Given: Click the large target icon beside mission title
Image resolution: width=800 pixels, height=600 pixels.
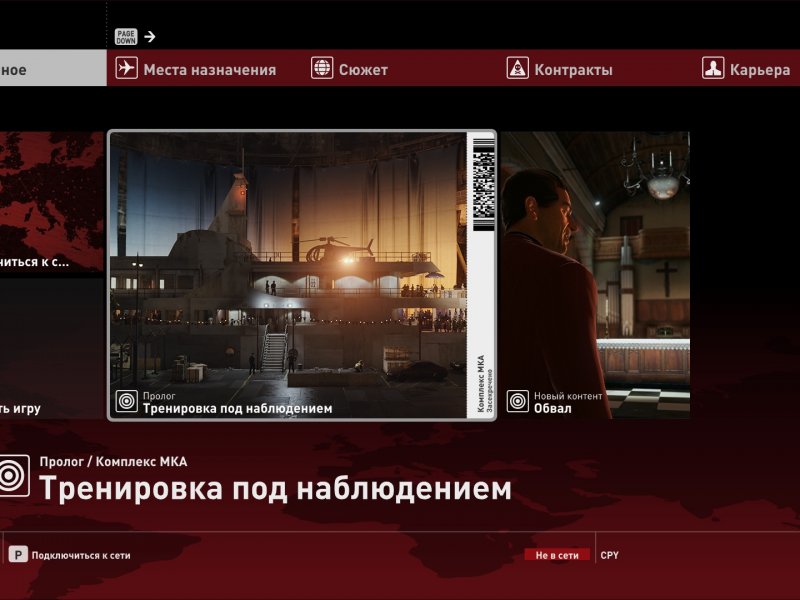Looking at the screenshot, I should [12, 476].
